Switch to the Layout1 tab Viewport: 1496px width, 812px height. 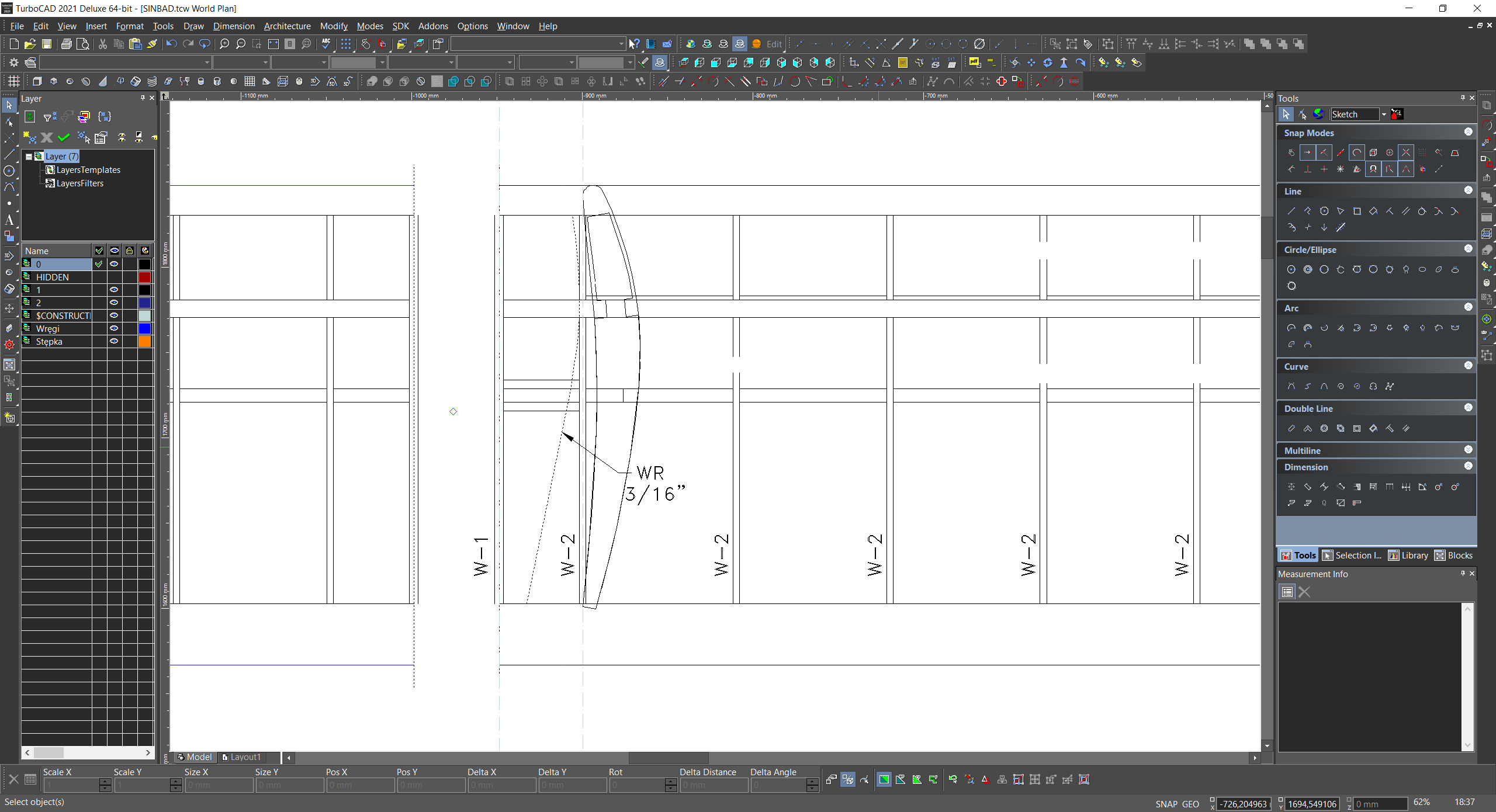(x=244, y=757)
